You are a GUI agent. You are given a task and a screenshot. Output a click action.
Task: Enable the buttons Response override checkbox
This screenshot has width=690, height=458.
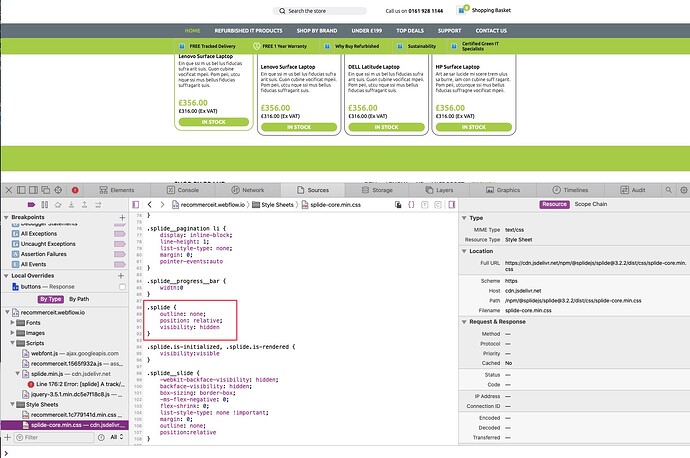click(122, 287)
